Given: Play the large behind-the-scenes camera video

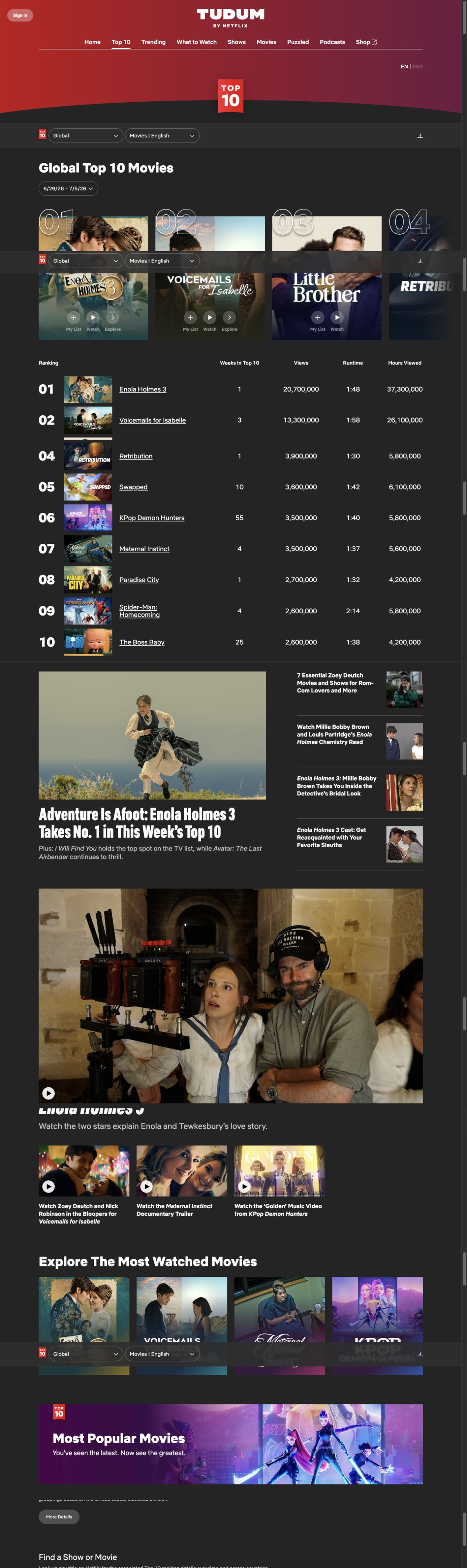Looking at the screenshot, I should (x=49, y=1094).
